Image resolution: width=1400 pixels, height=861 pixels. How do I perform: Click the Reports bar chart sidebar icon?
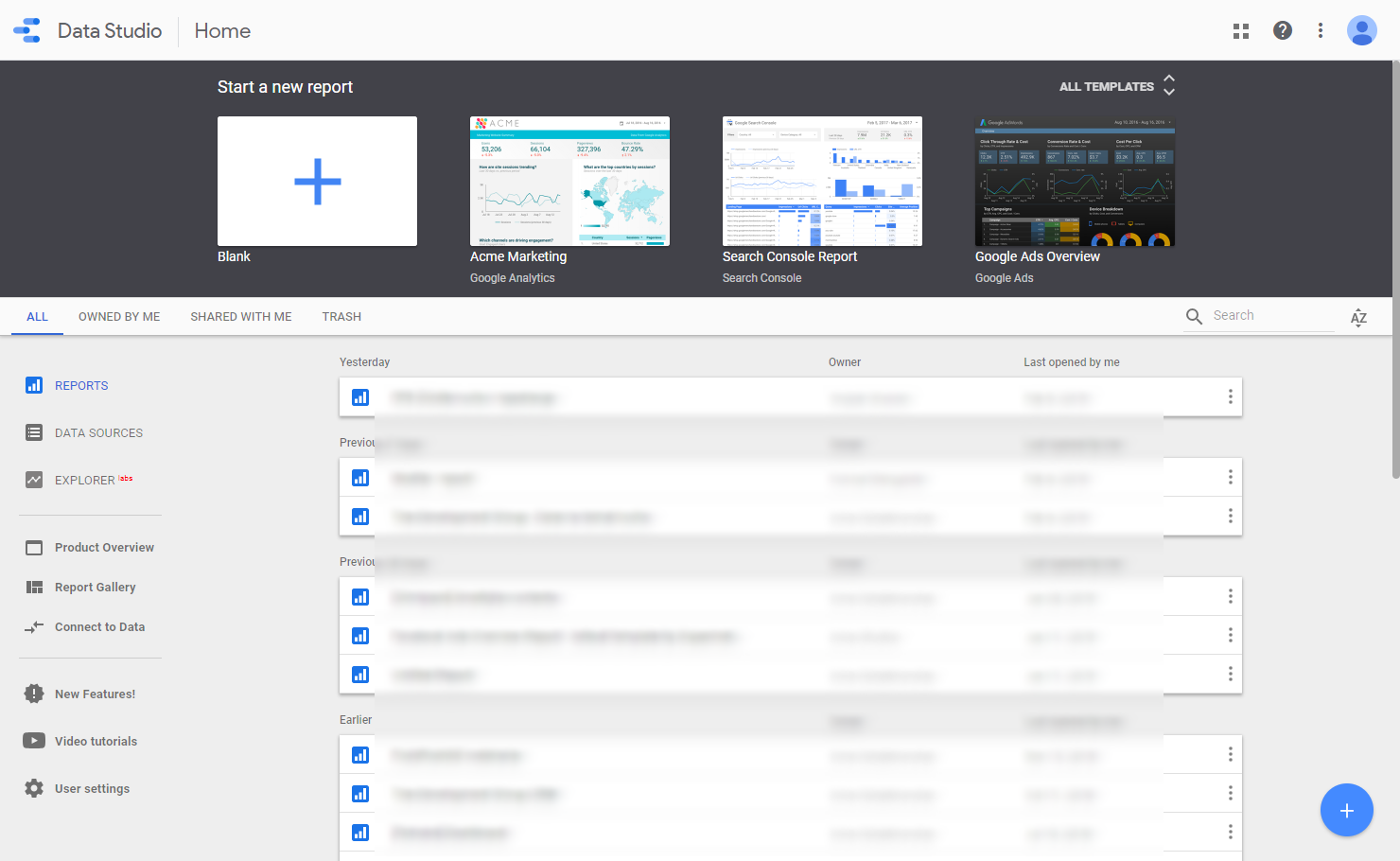point(34,385)
